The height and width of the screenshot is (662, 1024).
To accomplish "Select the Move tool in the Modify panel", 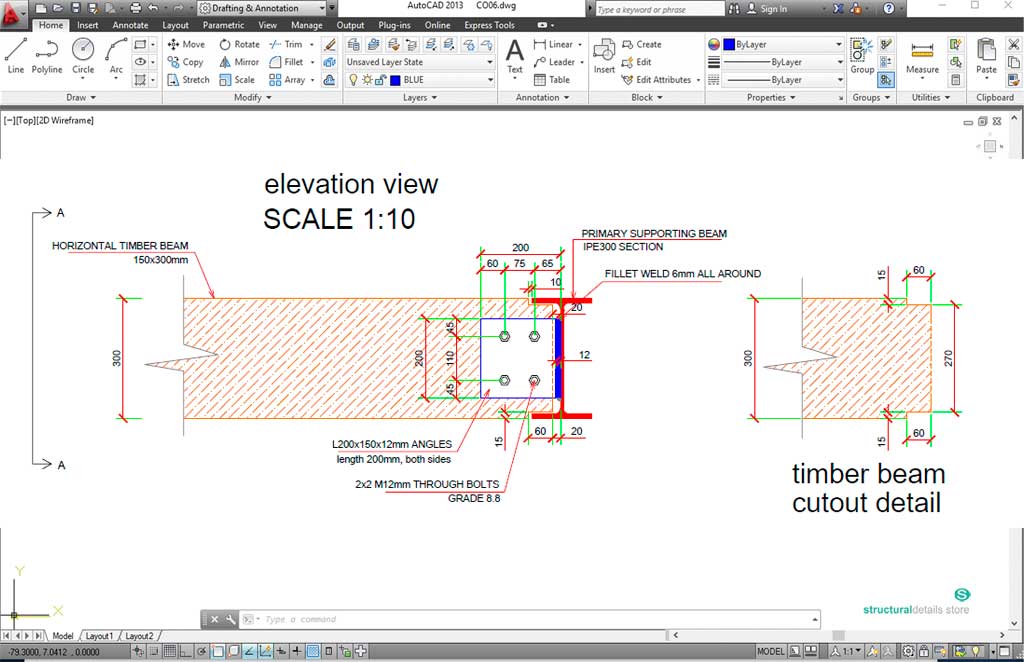I will click(x=187, y=44).
